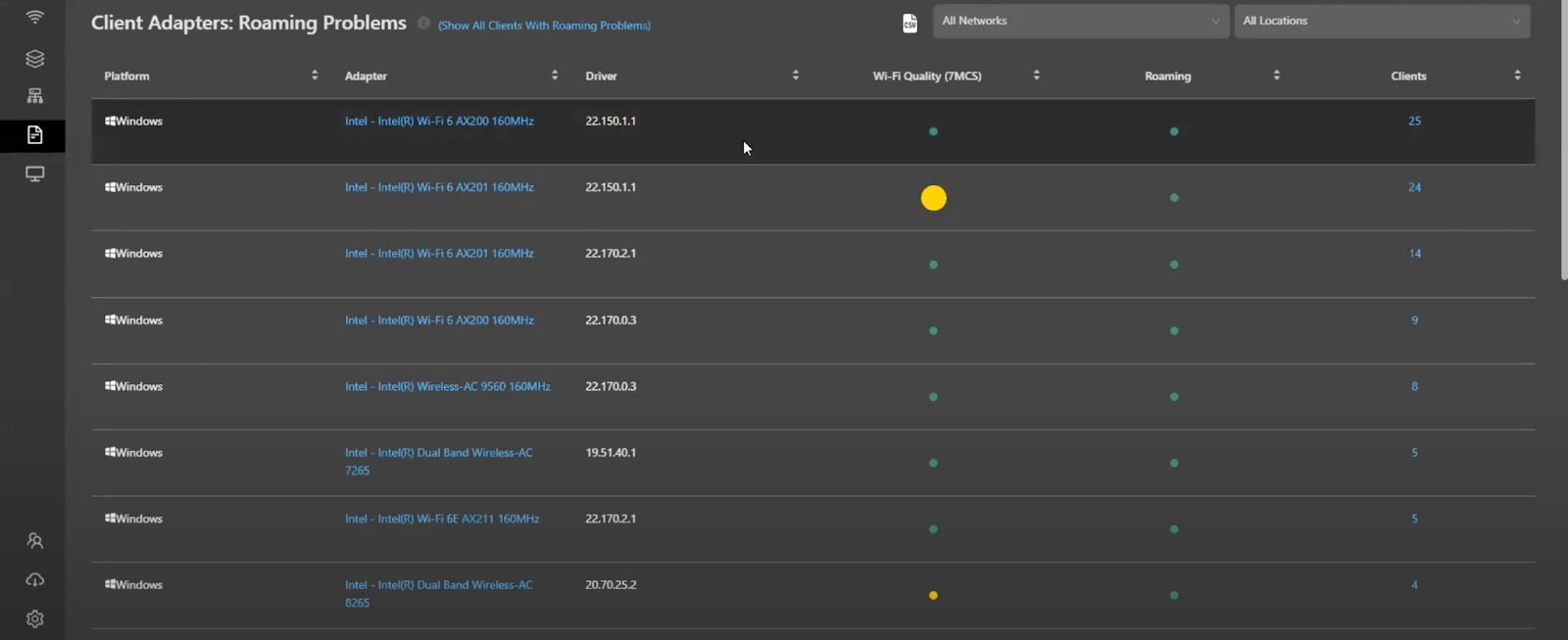Open the stacked layers sidebar icon
This screenshot has width=1568, height=640.
[x=34, y=59]
